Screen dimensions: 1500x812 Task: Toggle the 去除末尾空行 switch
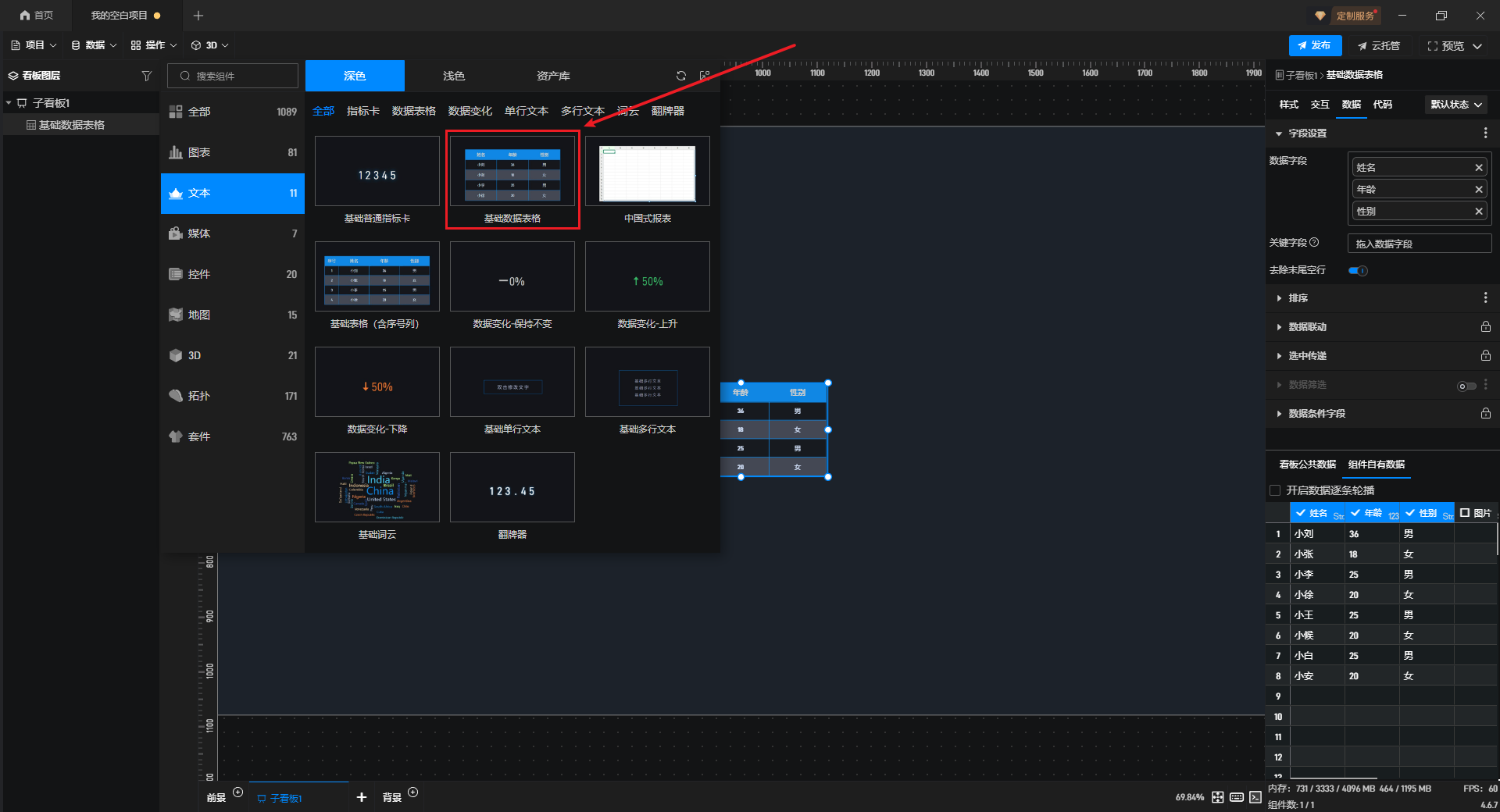click(x=1358, y=271)
